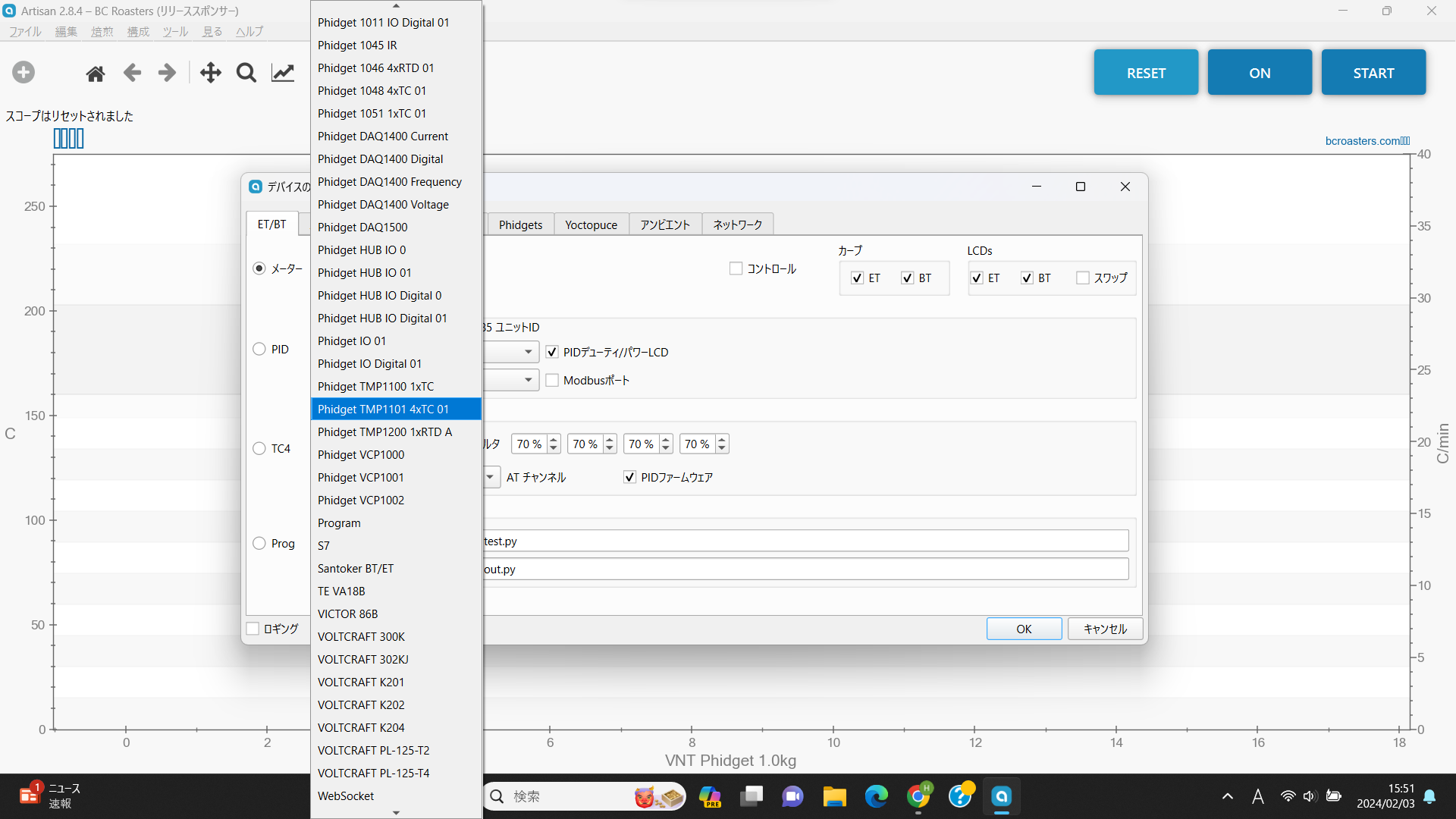Click the gray plus circle icon
The width and height of the screenshot is (1456, 819).
(x=24, y=73)
